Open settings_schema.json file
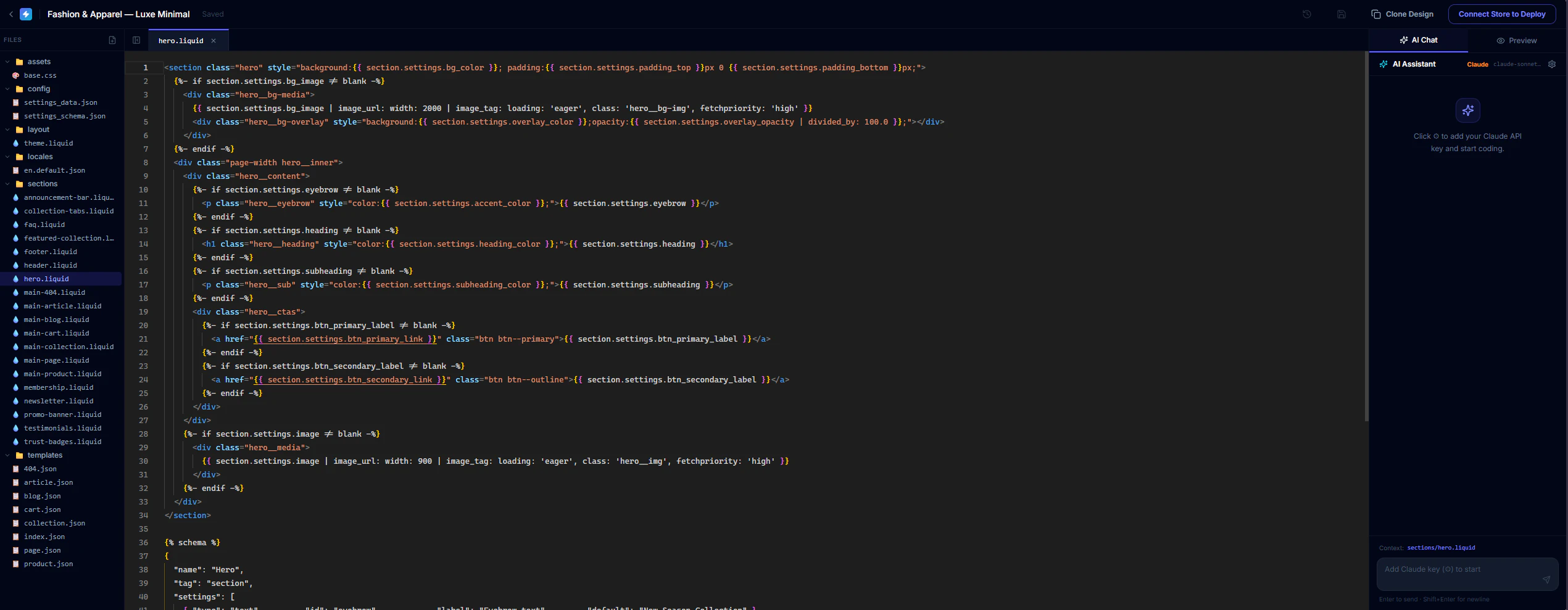This screenshot has height=610, width=1568. click(x=61, y=116)
